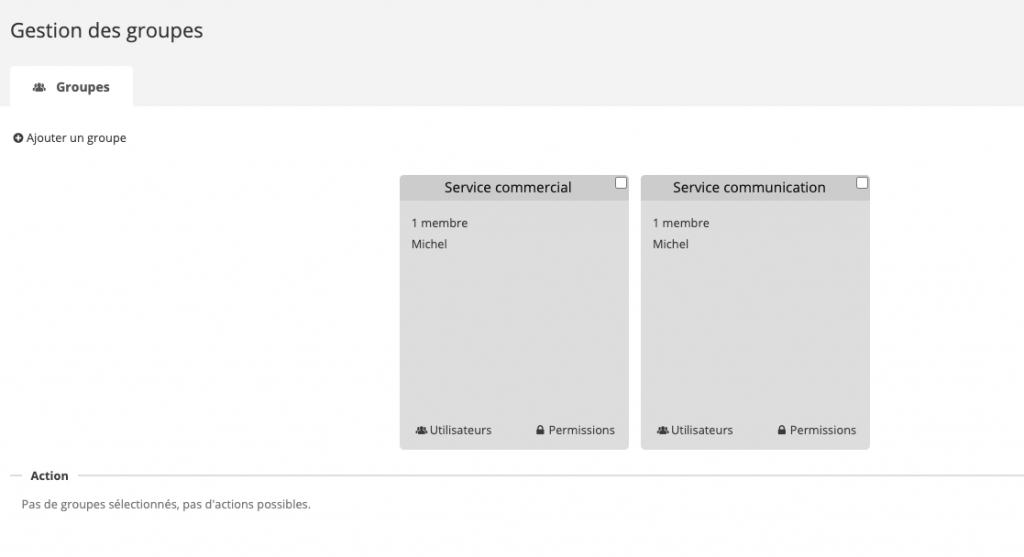Select member Michel in Service communication
Image resolution: width=1024 pixels, height=557 pixels.
671,244
